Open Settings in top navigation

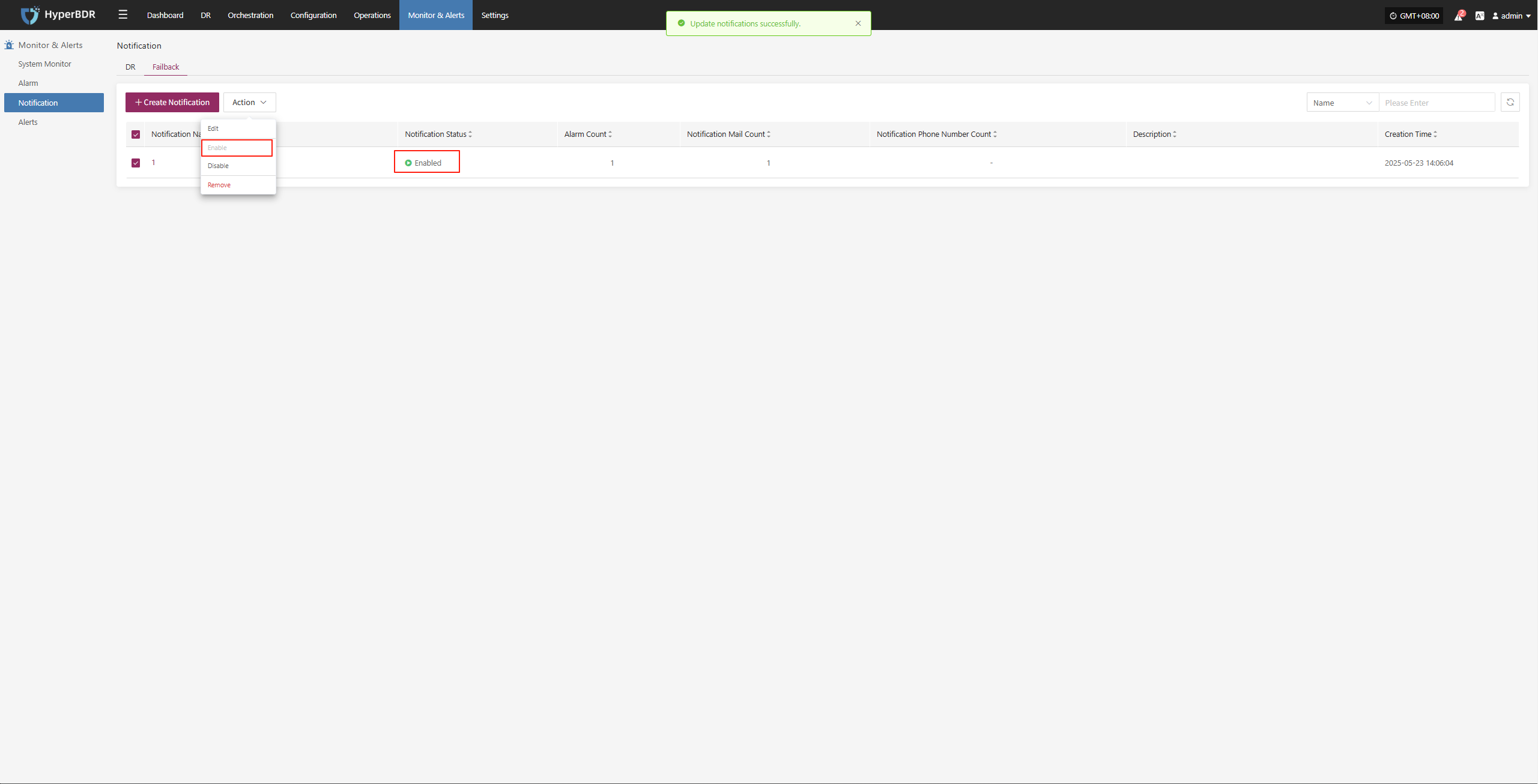(495, 15)
